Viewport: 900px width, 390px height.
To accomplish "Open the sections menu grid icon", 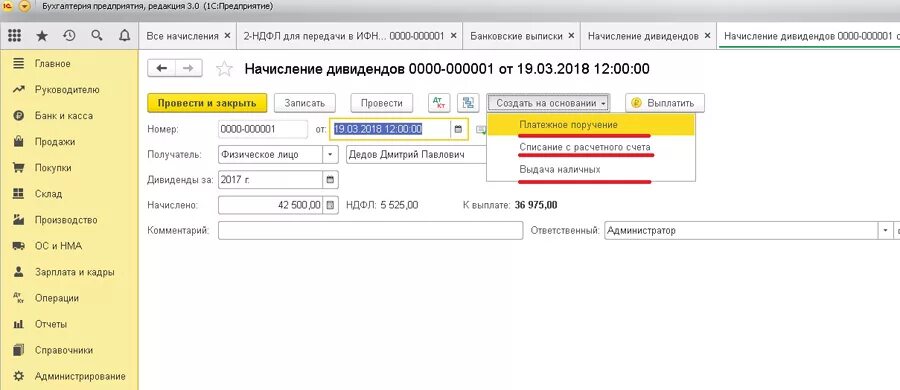I will 14,36.
